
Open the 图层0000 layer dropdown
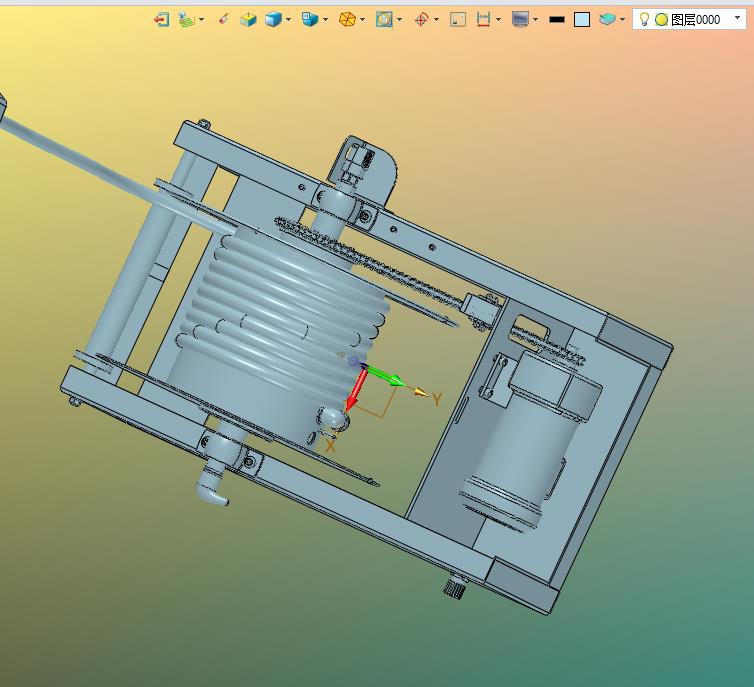coord(737,18)
